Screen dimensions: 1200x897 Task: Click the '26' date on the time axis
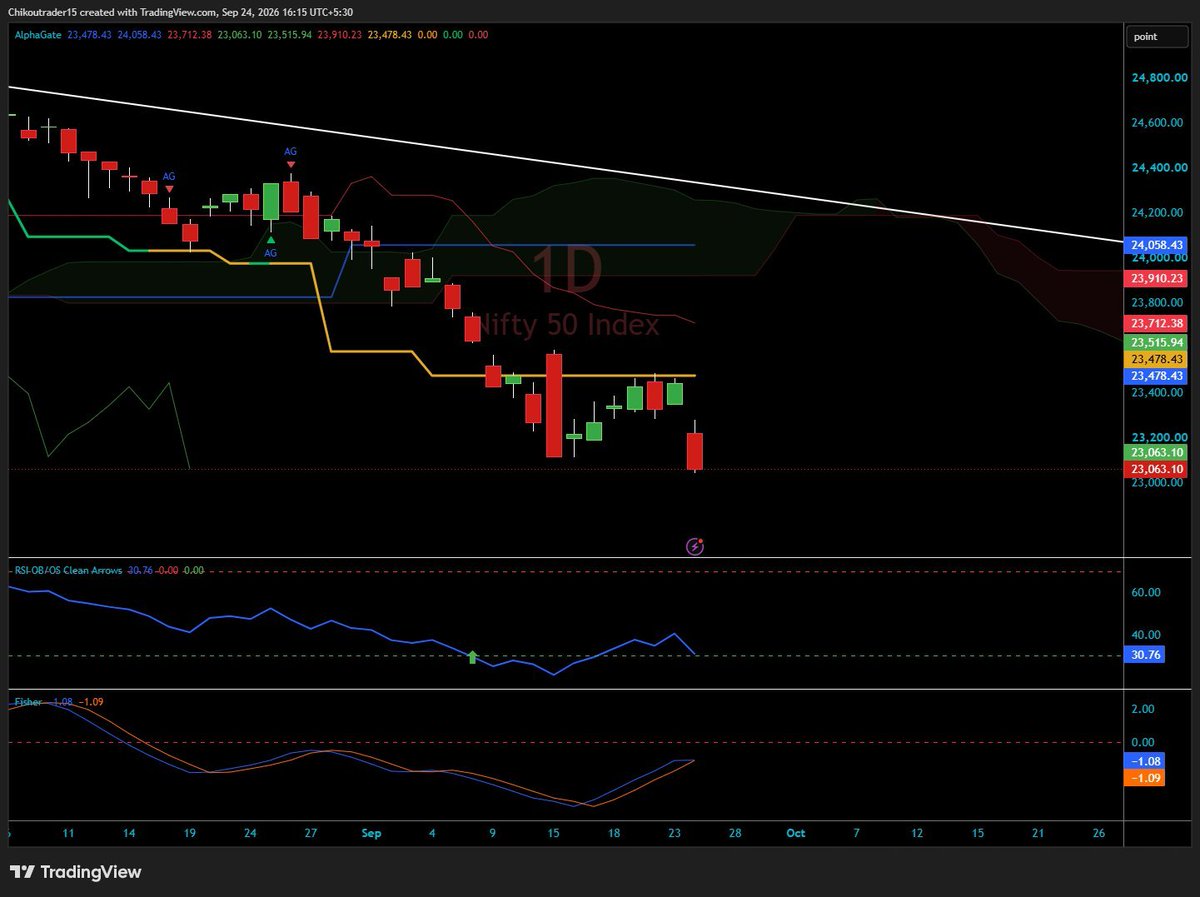[x=1099, y=833]
